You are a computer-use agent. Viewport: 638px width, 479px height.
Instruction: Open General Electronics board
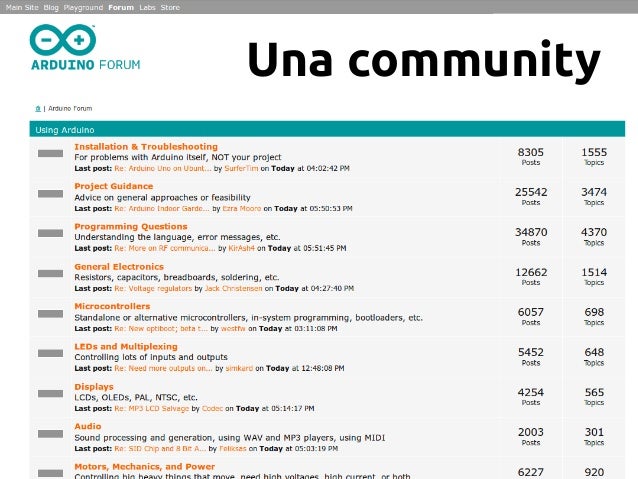pos(119,267)
